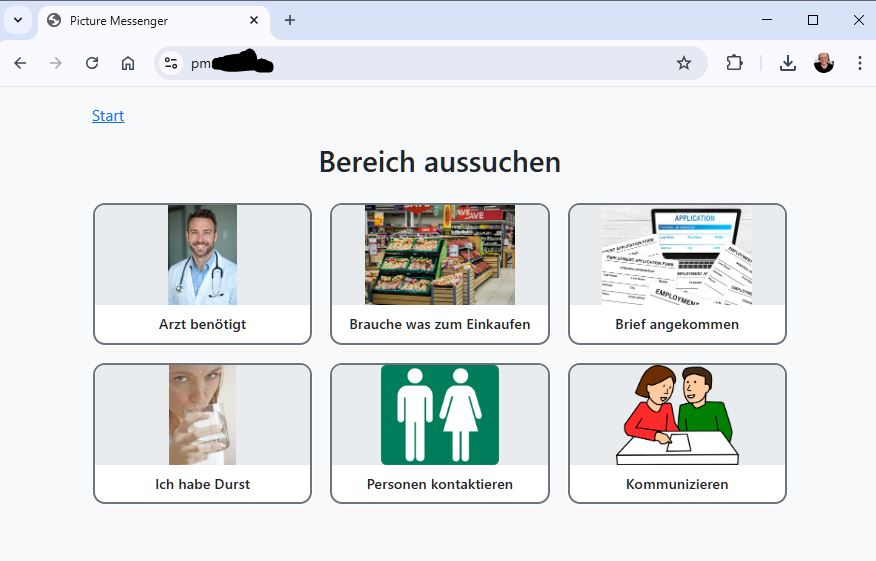Click the application forms image

click(x=677, y=255)
